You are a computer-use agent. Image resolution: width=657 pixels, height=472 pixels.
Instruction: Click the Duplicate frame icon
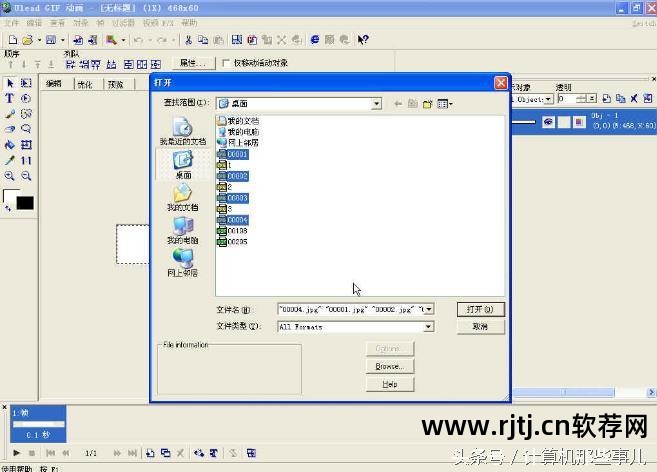166,453
